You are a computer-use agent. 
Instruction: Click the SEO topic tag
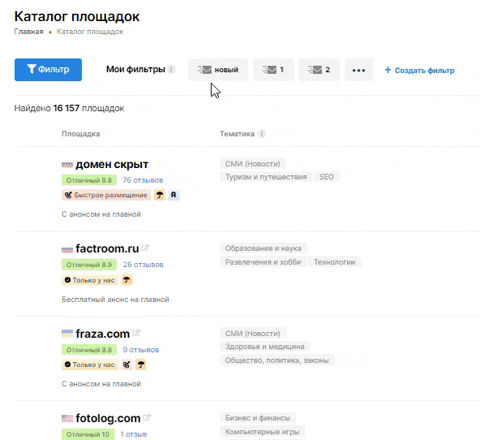[x=327, y=177]
